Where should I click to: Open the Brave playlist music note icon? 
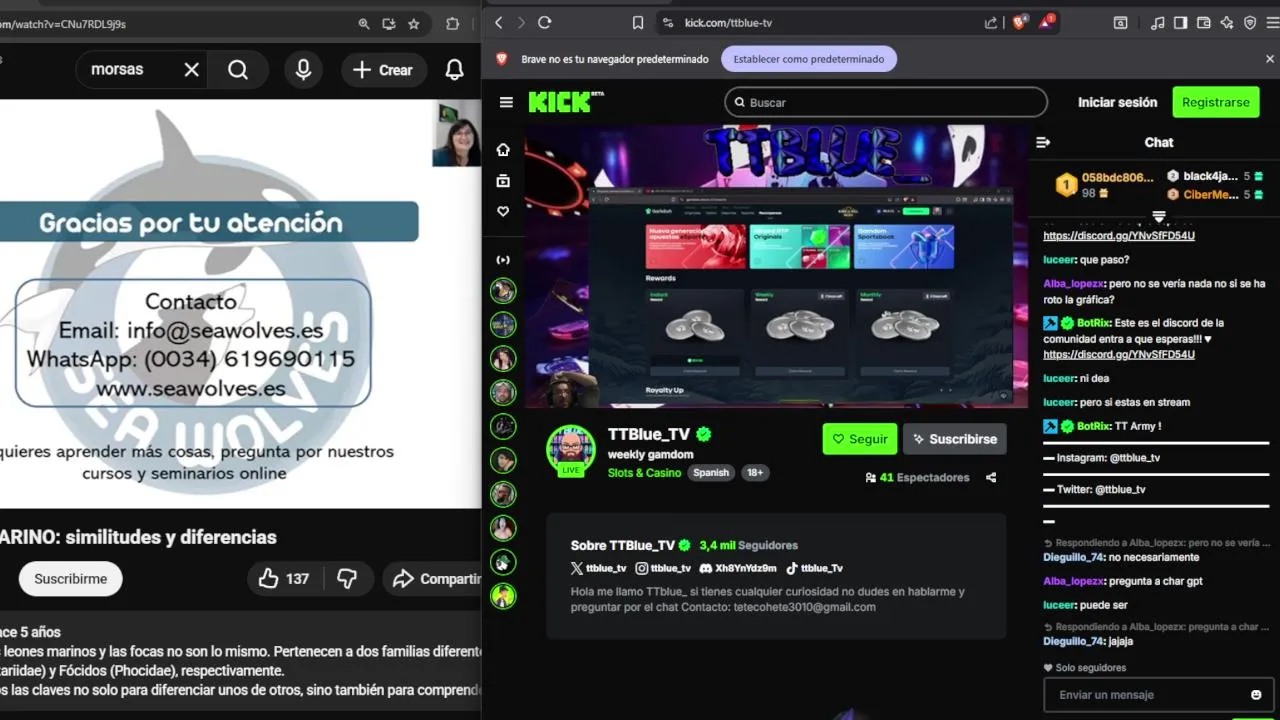coord(1158,22)
